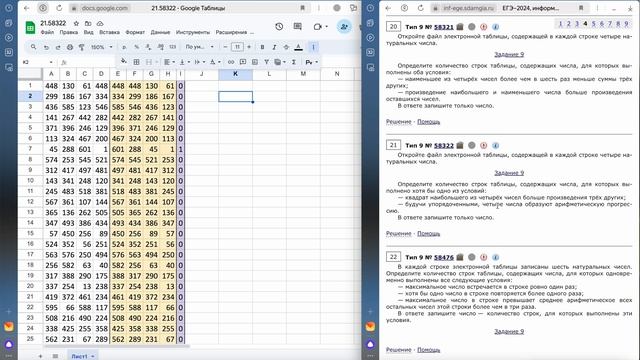Go to page 5 in pagination
The image size is (640, 360).
[593, 24]
